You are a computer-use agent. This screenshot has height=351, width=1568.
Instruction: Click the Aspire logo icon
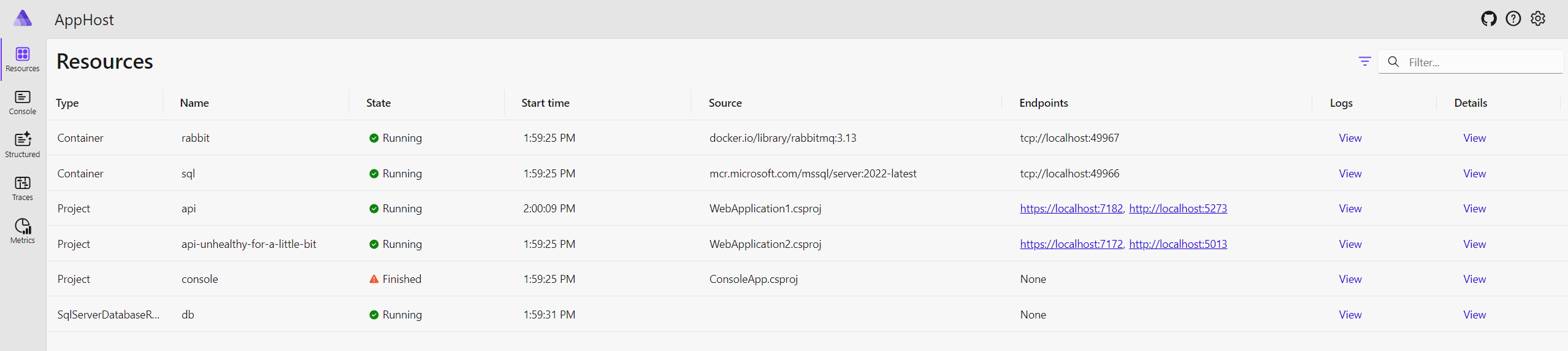tap(23, 18)
